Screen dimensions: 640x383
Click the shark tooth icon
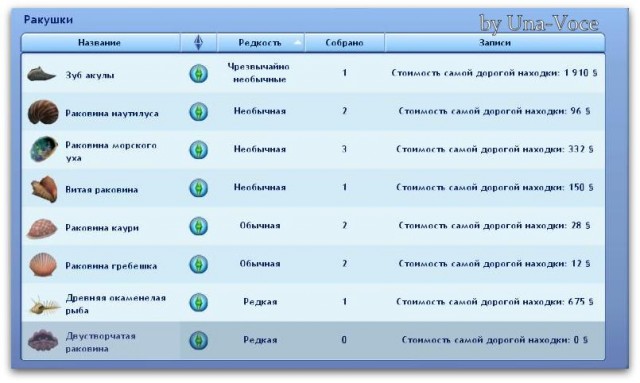[x=41, y=74]
